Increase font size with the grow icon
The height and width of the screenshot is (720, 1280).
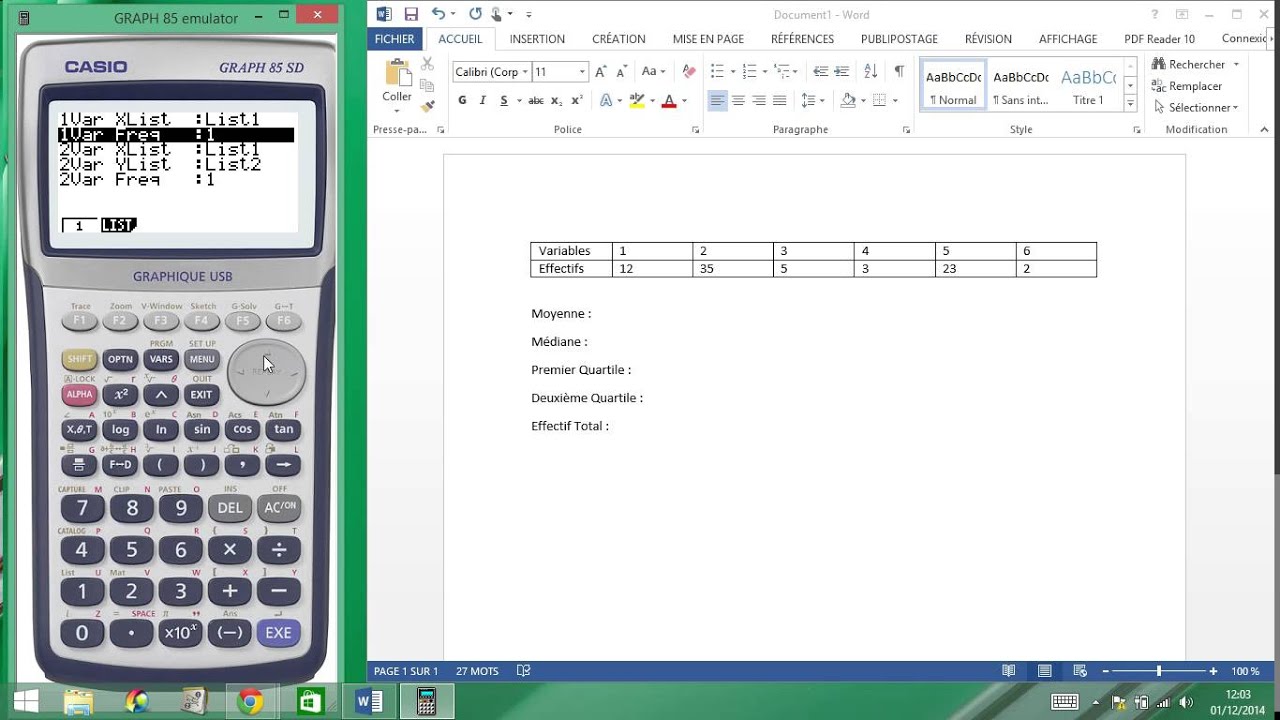point(600,72)
